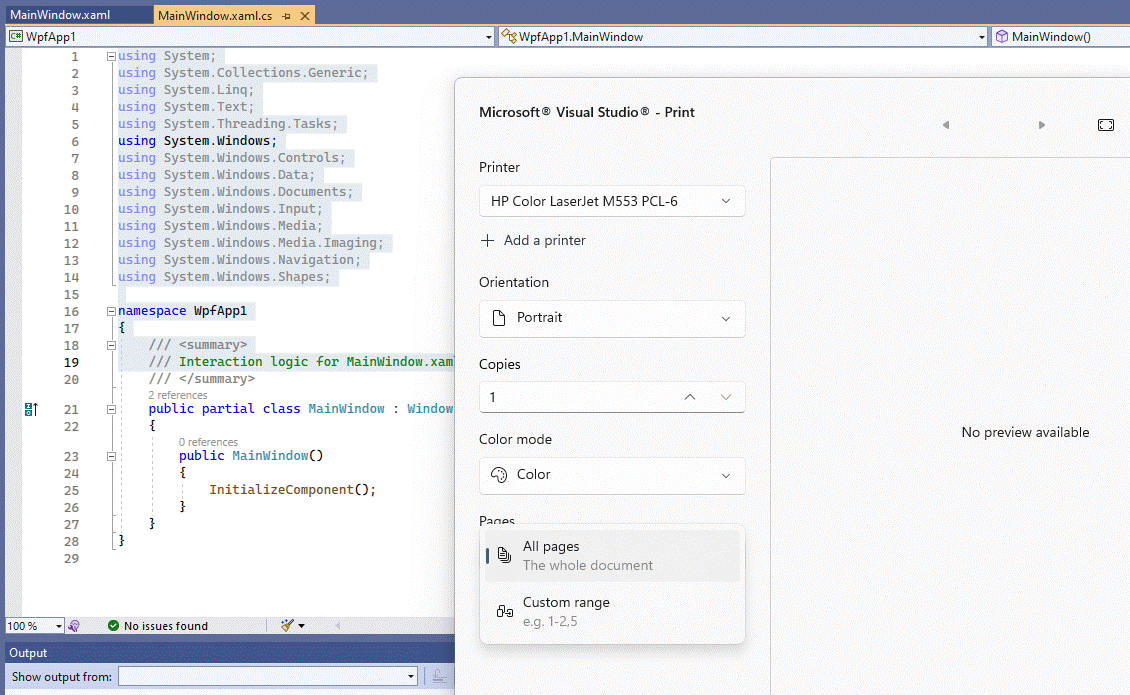Pin the MainWindow.xaml.cs tab
The width and height of the screenshot is (1130, 695).
point(286,16)
